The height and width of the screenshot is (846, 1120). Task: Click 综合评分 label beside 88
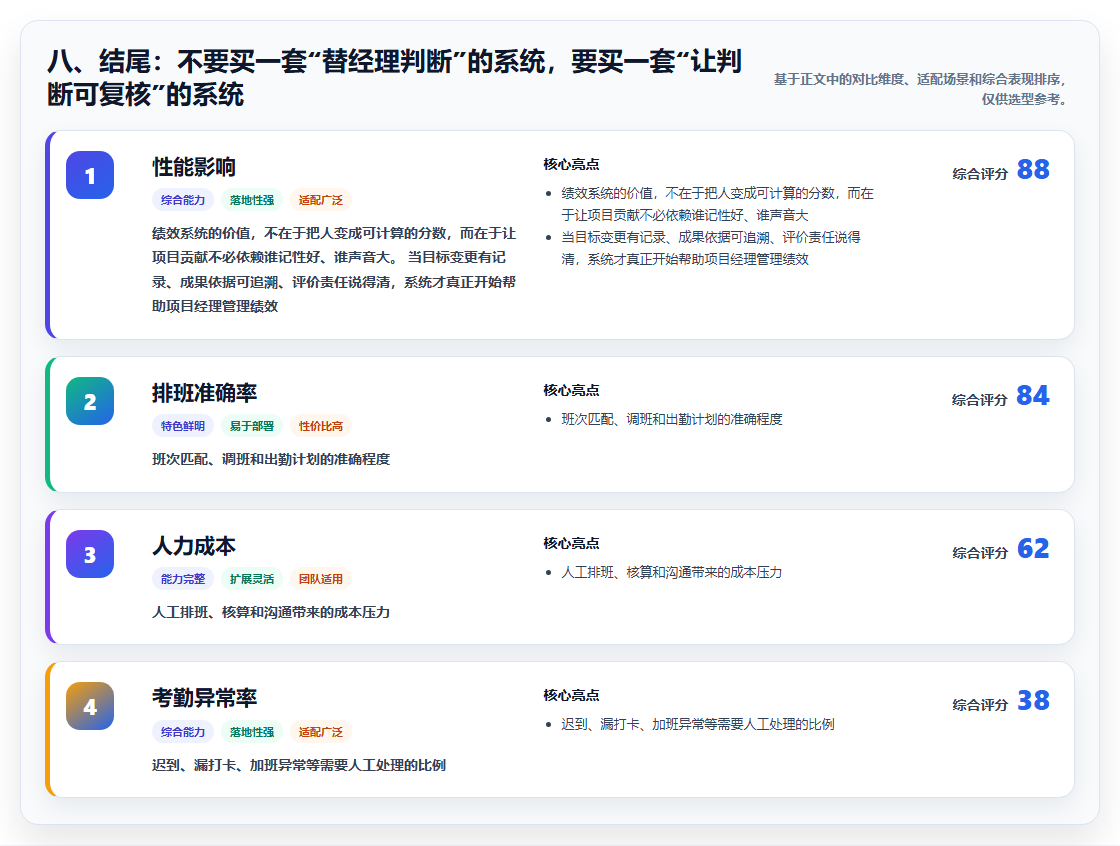tap(980, 174)
